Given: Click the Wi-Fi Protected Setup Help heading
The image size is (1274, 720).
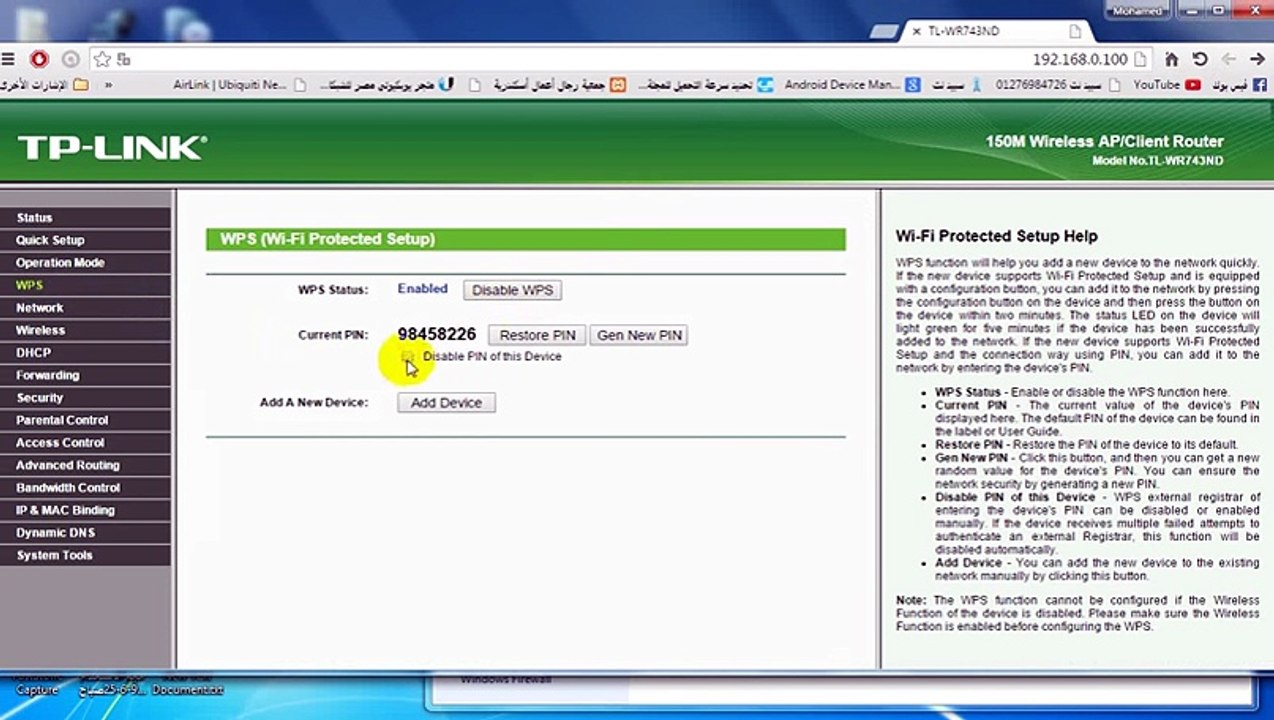Looking at the screenshot, I should 996,236.
